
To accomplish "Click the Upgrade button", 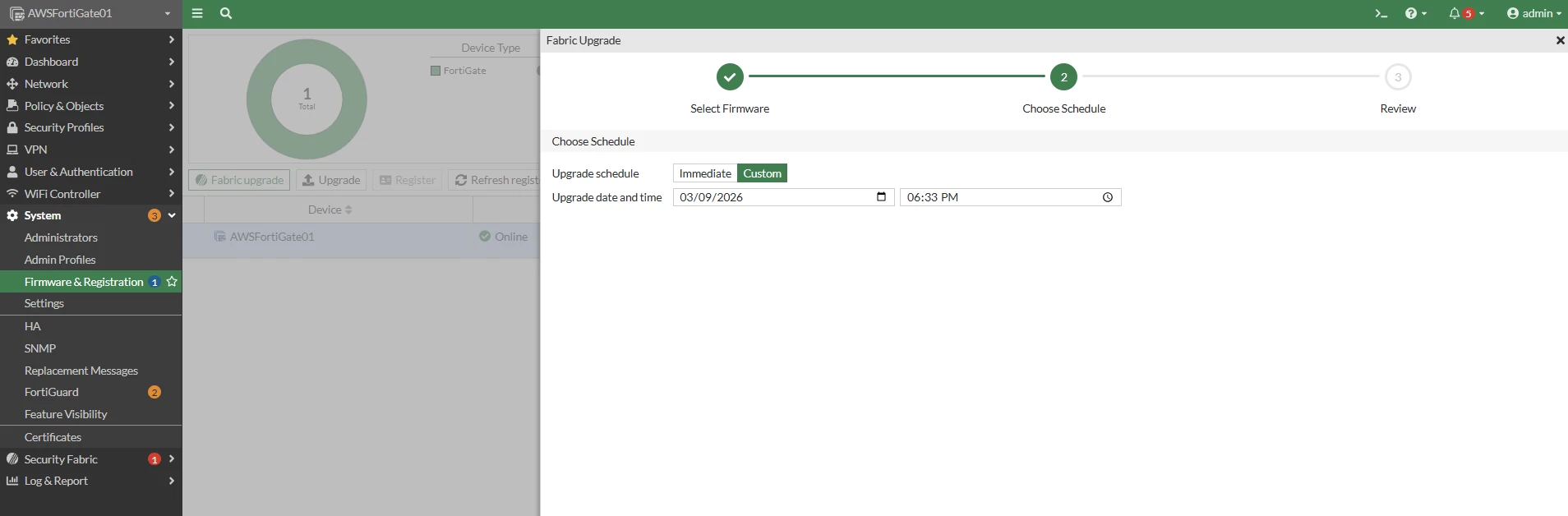I will [331, 180].
